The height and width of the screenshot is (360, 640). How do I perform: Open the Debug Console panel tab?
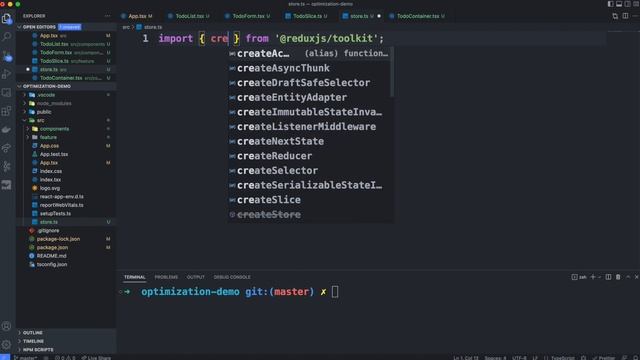click(232, 277)
